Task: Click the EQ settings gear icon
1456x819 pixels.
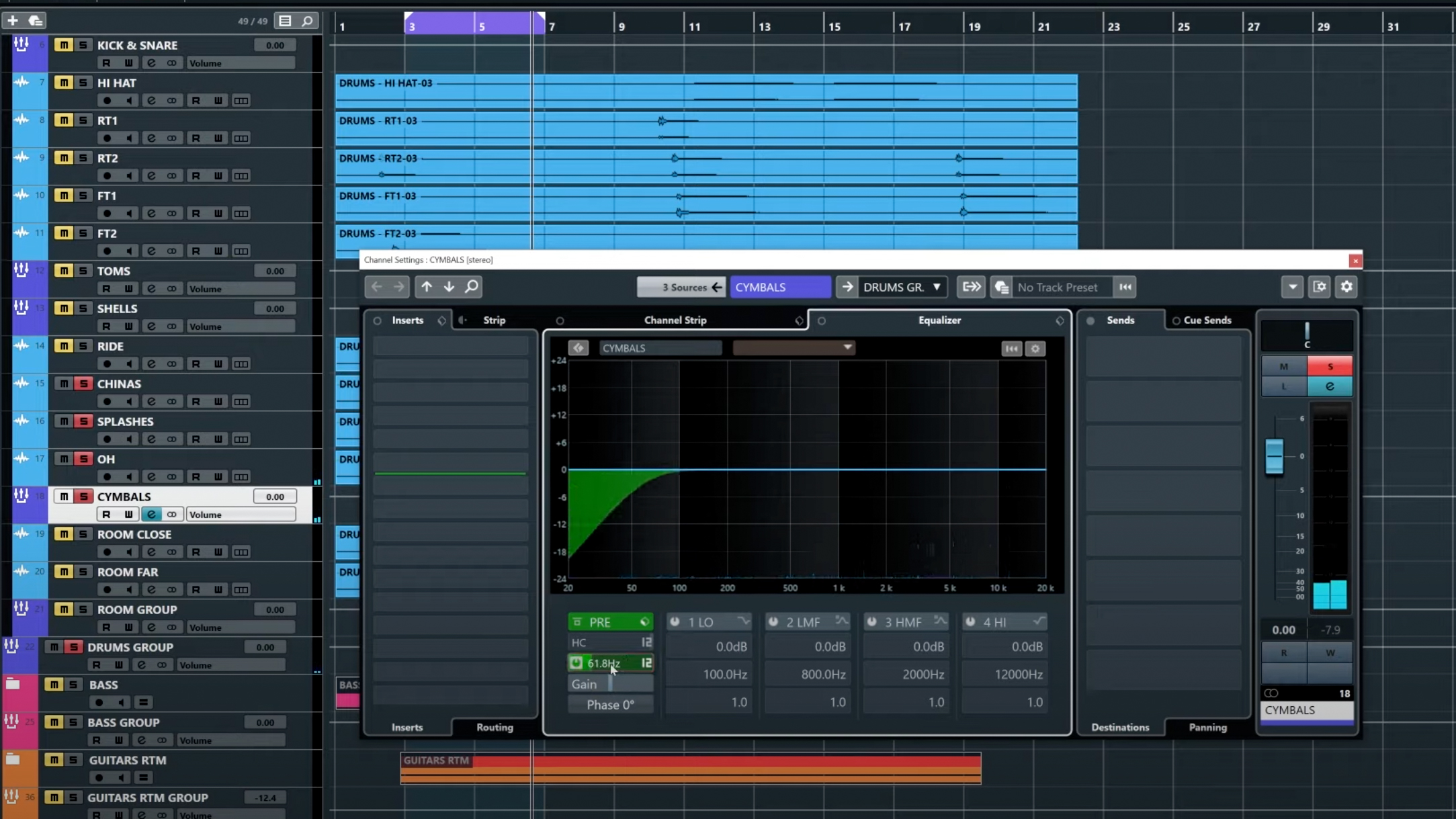Action: 1035,349
